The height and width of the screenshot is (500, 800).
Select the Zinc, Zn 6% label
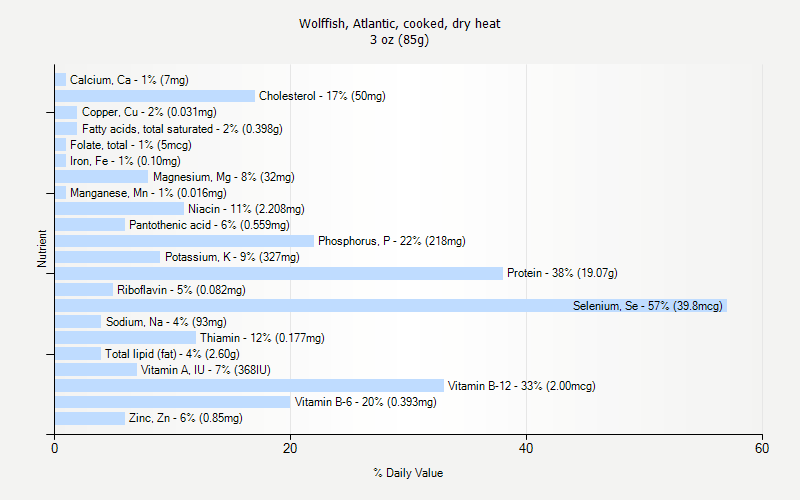click(x=186, y=418)
